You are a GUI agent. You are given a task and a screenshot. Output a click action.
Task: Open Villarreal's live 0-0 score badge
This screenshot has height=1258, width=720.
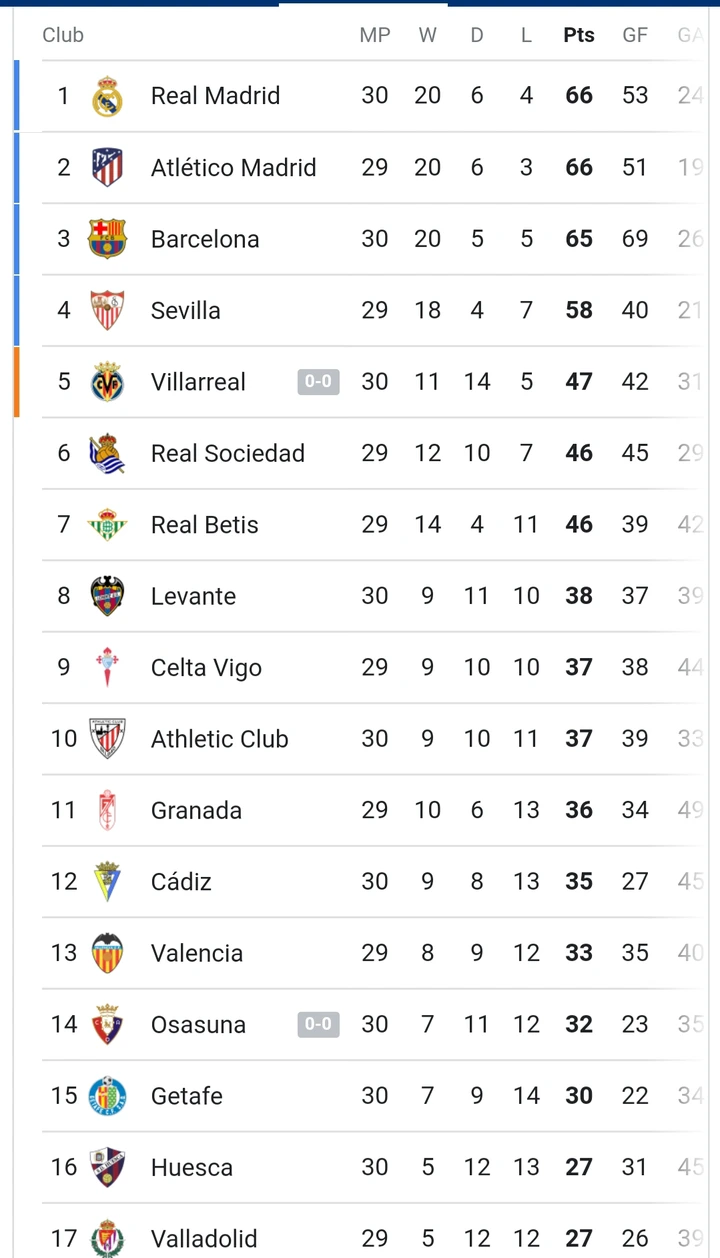click(x=318, y=382)
